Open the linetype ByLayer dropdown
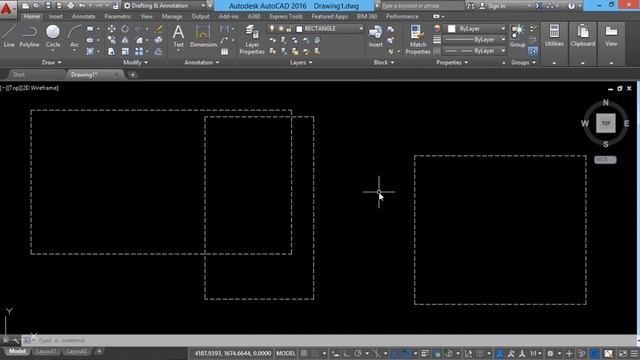640x360 pixels. point(475,51)
